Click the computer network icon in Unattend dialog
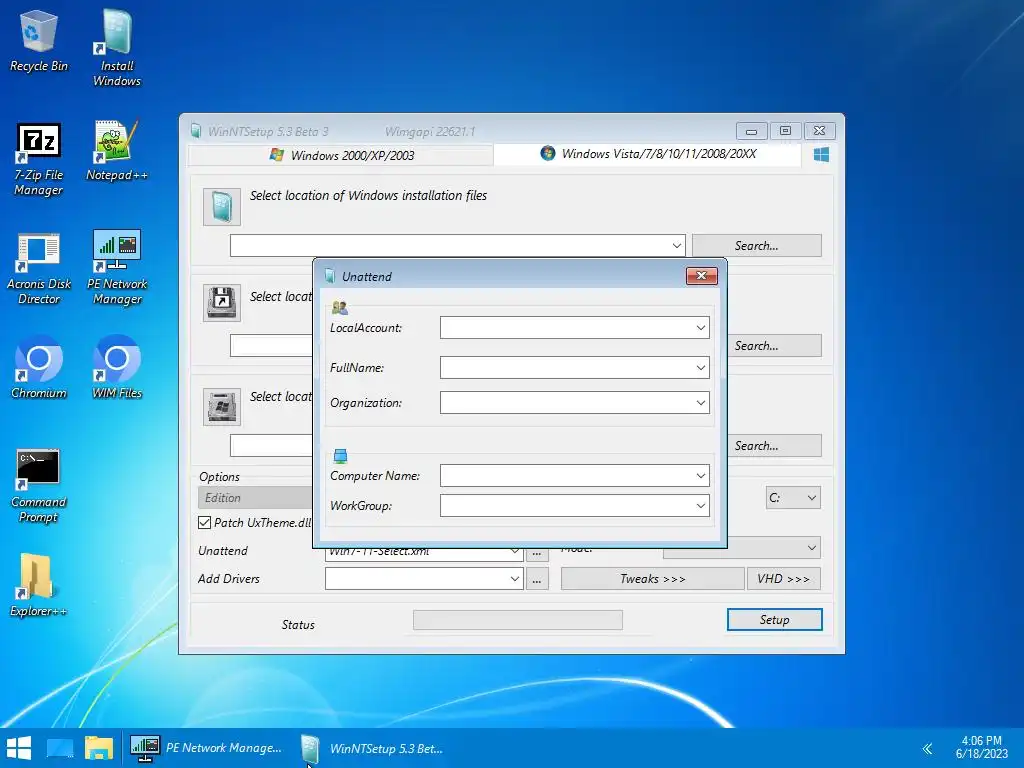Screen dimensions: 1024x768 (340, 455)
